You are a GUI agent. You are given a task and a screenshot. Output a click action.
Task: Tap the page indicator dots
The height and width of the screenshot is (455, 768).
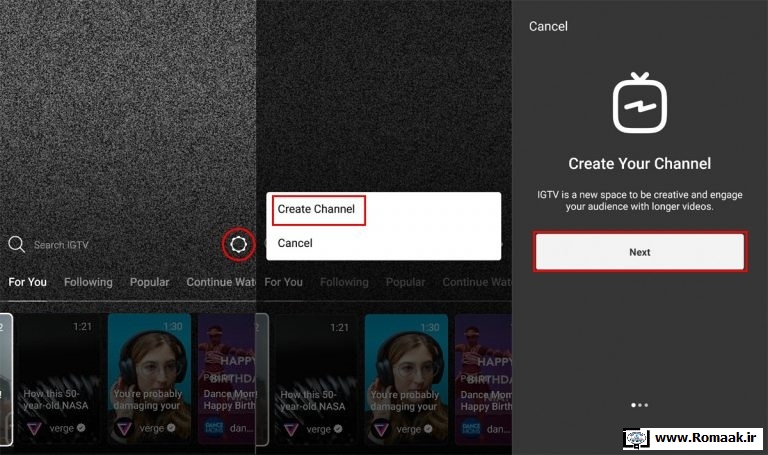640,405
